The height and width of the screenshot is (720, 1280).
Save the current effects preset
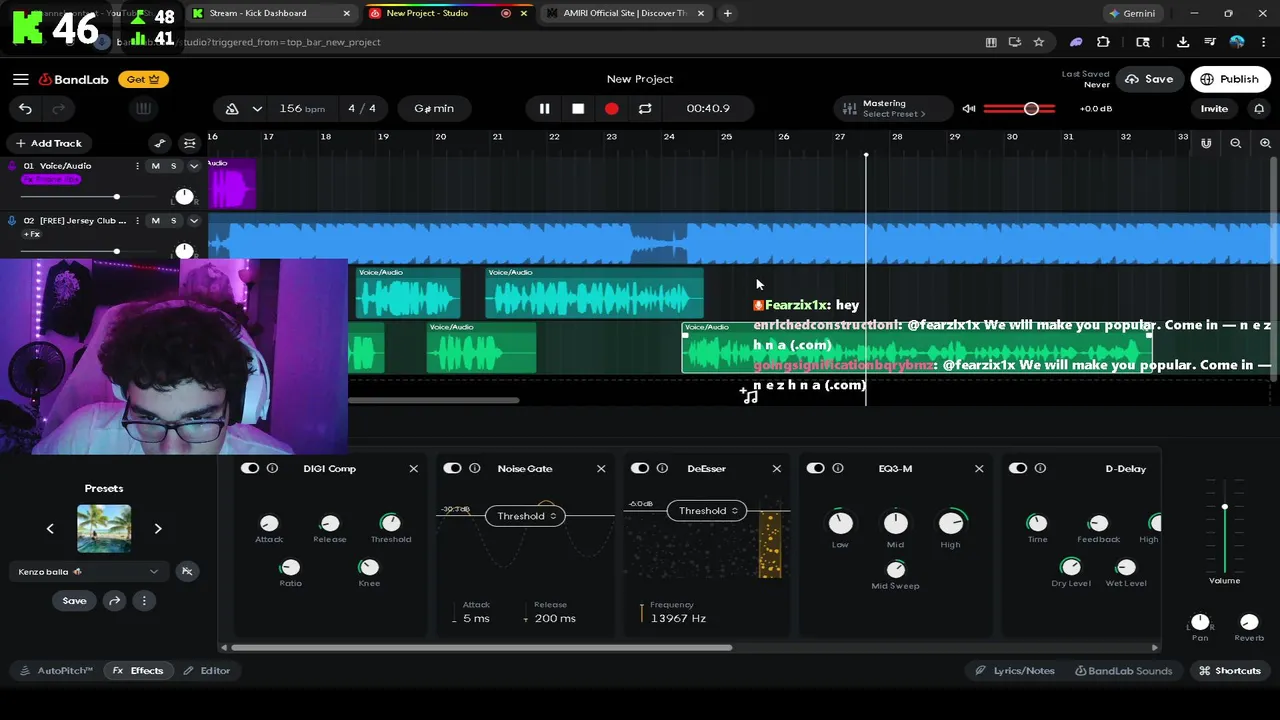tap(74, 601)
